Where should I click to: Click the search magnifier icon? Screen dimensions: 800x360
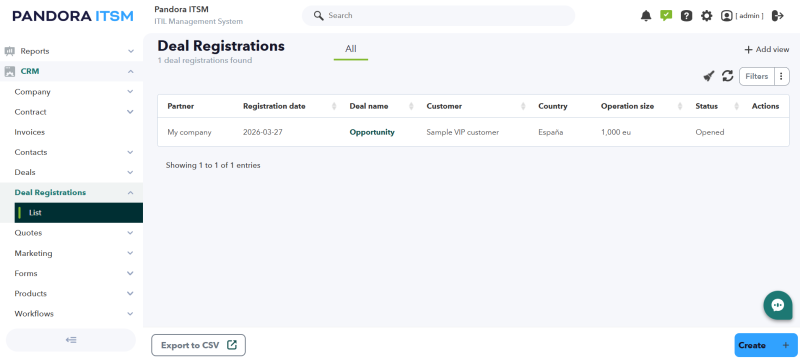[x=318, y=16]
